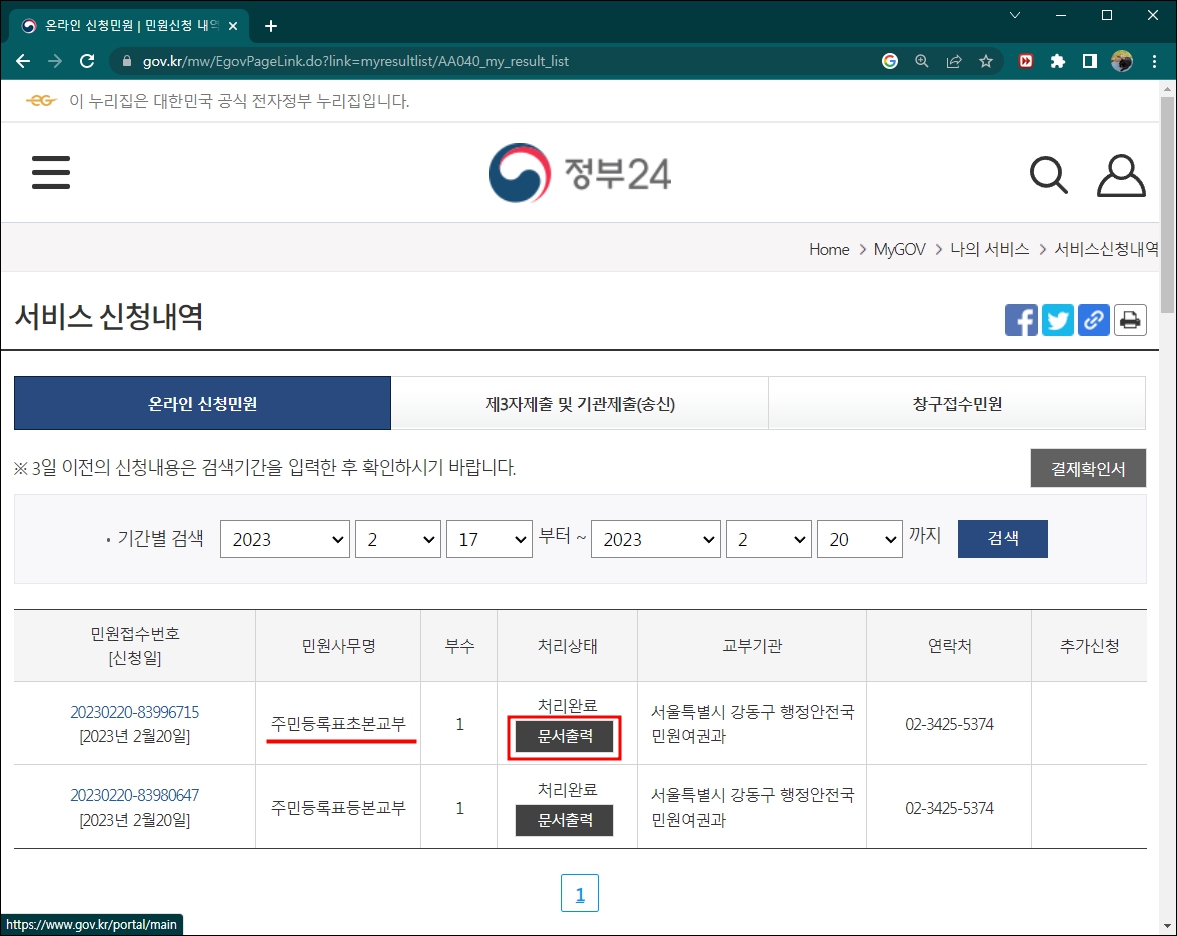Share the page on Twitter

tap(1057, 320)
